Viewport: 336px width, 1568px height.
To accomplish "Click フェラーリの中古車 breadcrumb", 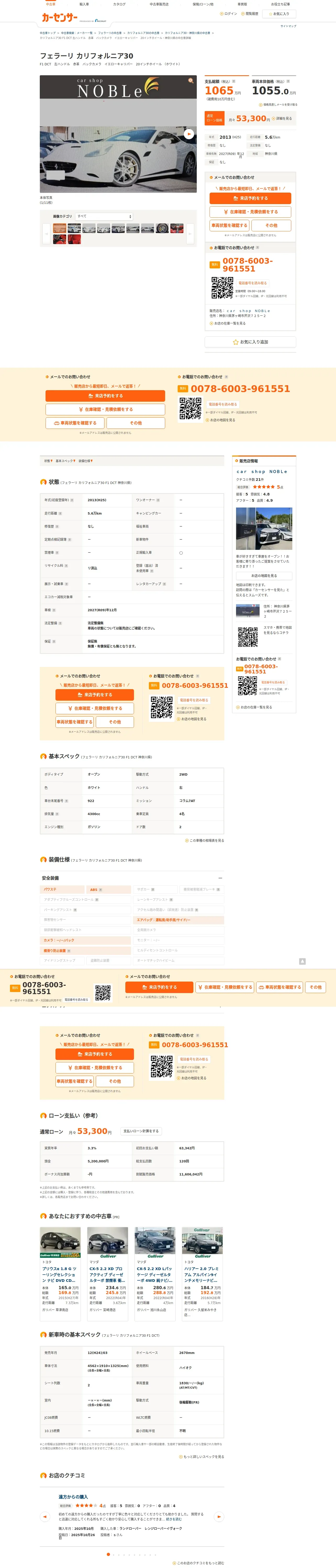I will pyautogui.click(x=110, y=33).
